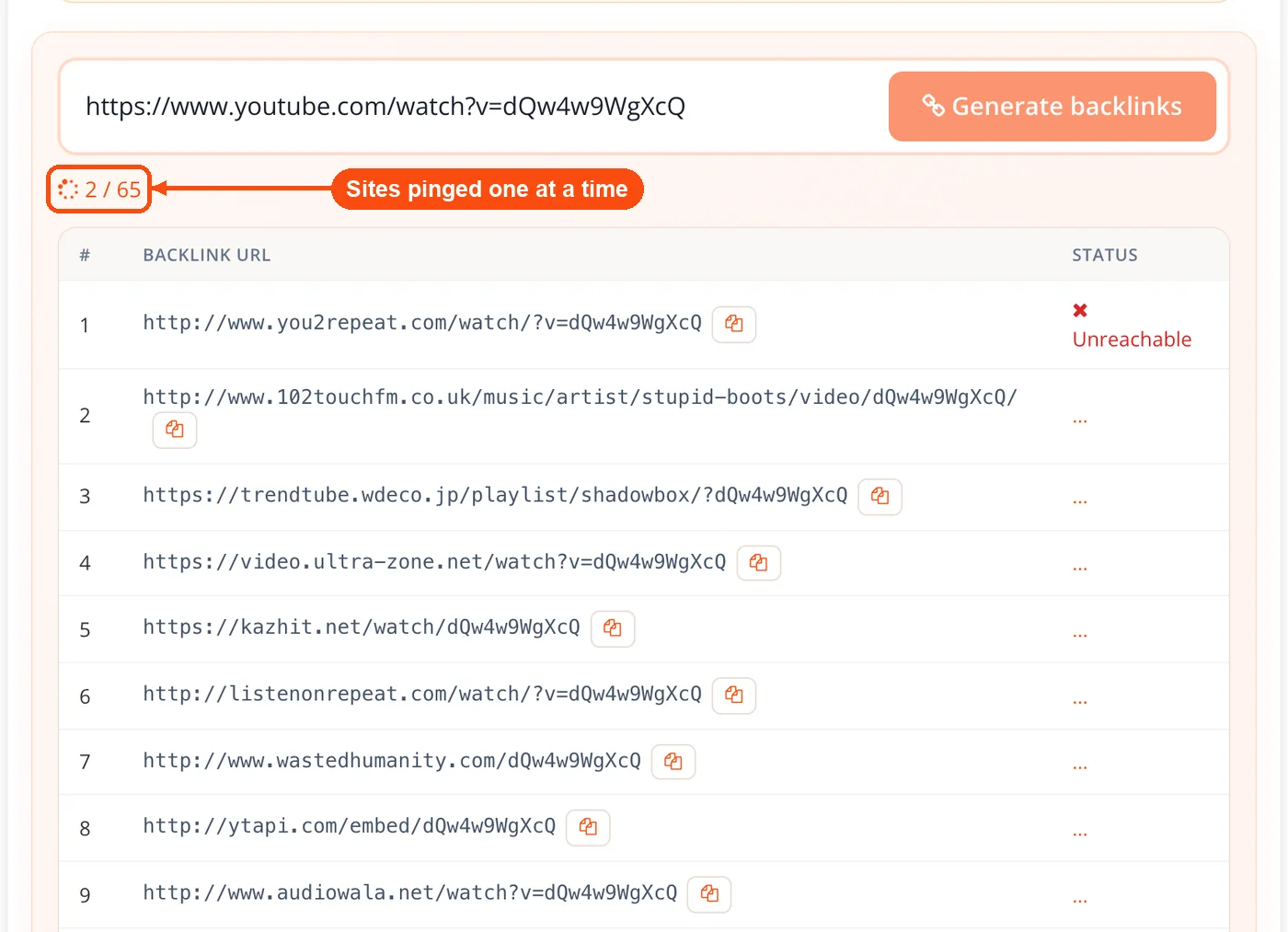Select the listenonrepeat.com URL text
The image size is (1288, 932).
pos(422,694)
